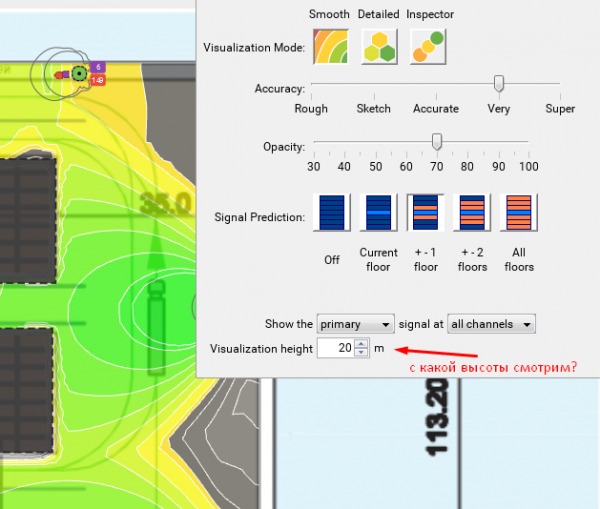Set Signal Prediction to All floors
This screenshot has width=600, height=509.
pyautogui.click(x=518, y=213)
